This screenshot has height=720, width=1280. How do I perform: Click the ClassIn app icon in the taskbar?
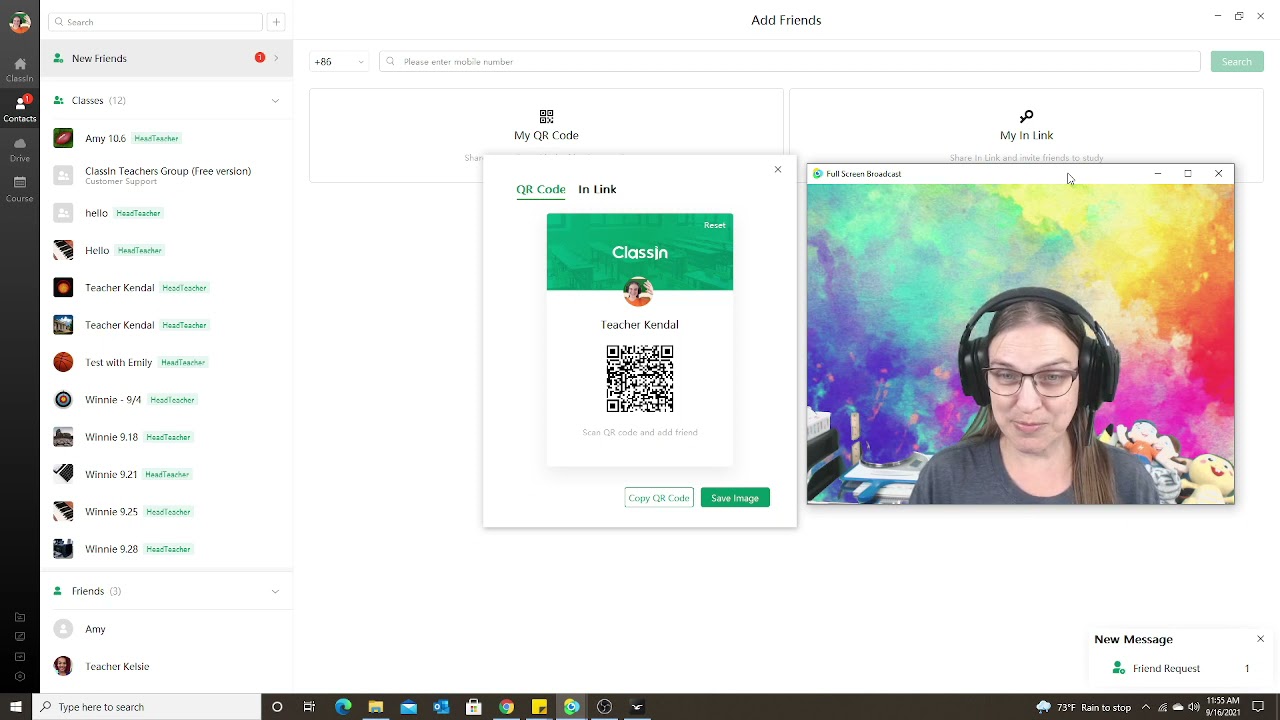tap(571, 707)
